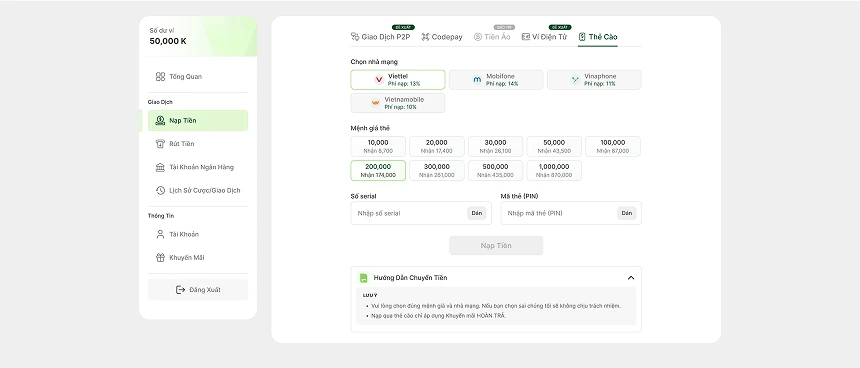Image resolution: width=860 pixels, height=368 pixels.
Task: Click the Mobifone logo icon
Action: [x=477, y=80]
